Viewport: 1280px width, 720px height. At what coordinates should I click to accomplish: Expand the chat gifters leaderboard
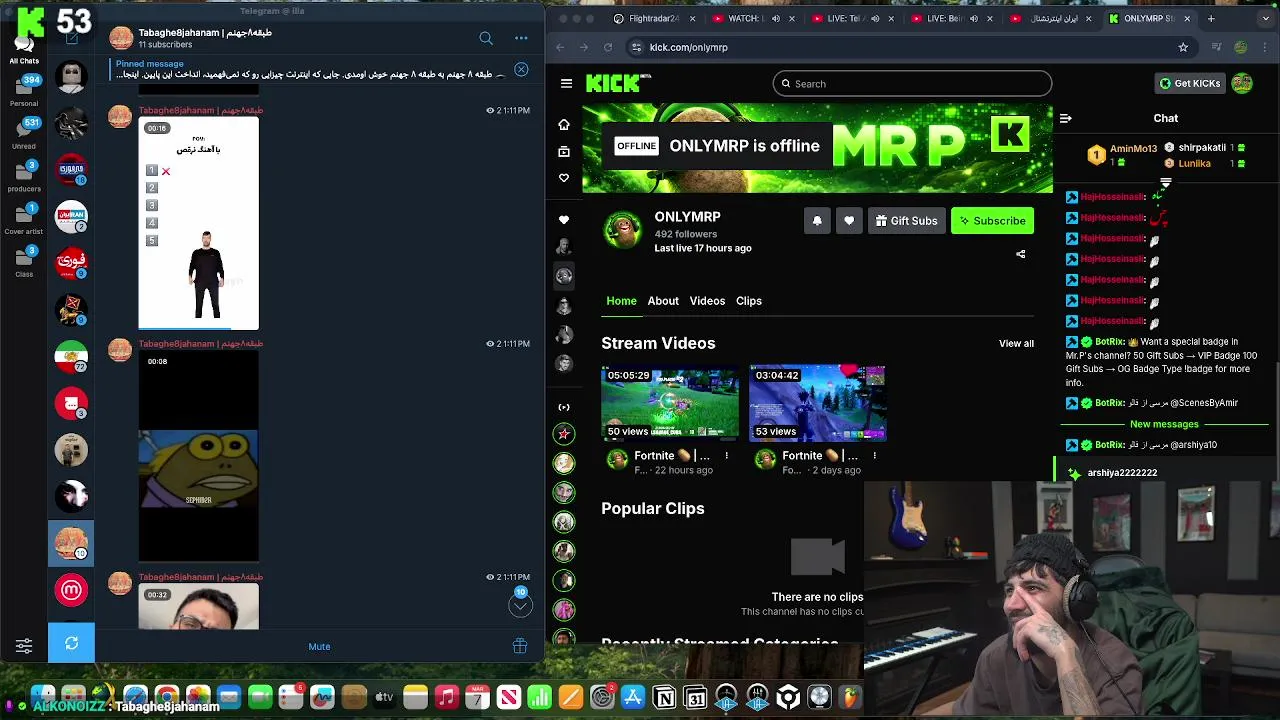(x=1166, y=183)
